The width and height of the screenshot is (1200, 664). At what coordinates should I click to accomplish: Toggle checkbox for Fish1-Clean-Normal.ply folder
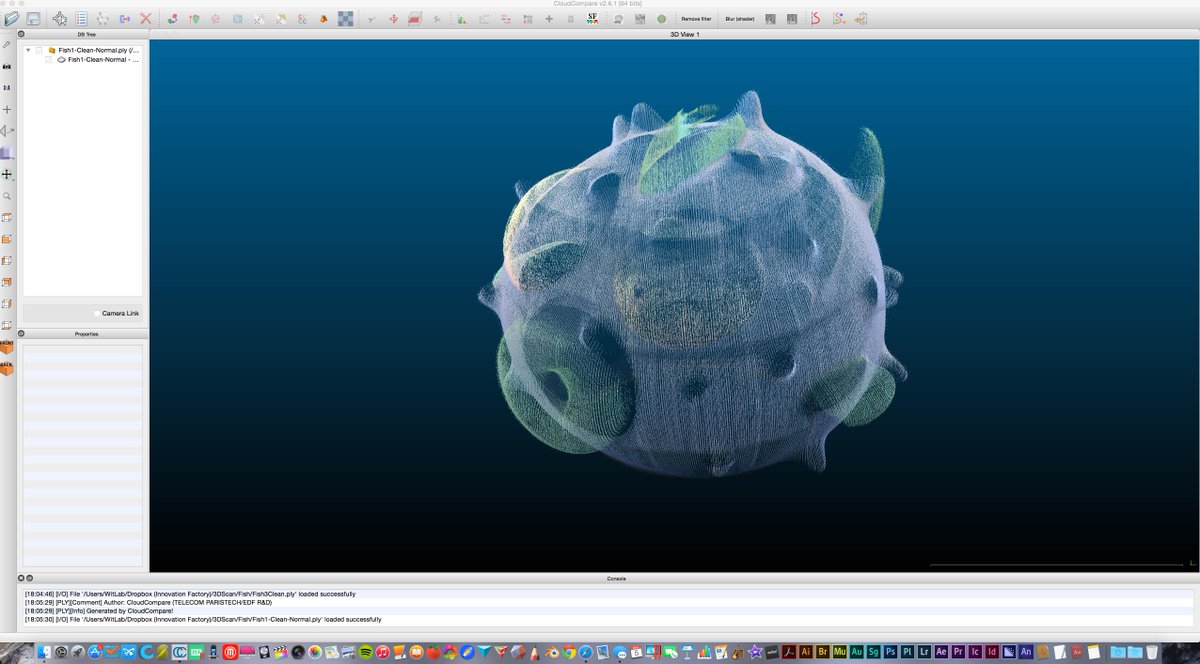[39, 49]
